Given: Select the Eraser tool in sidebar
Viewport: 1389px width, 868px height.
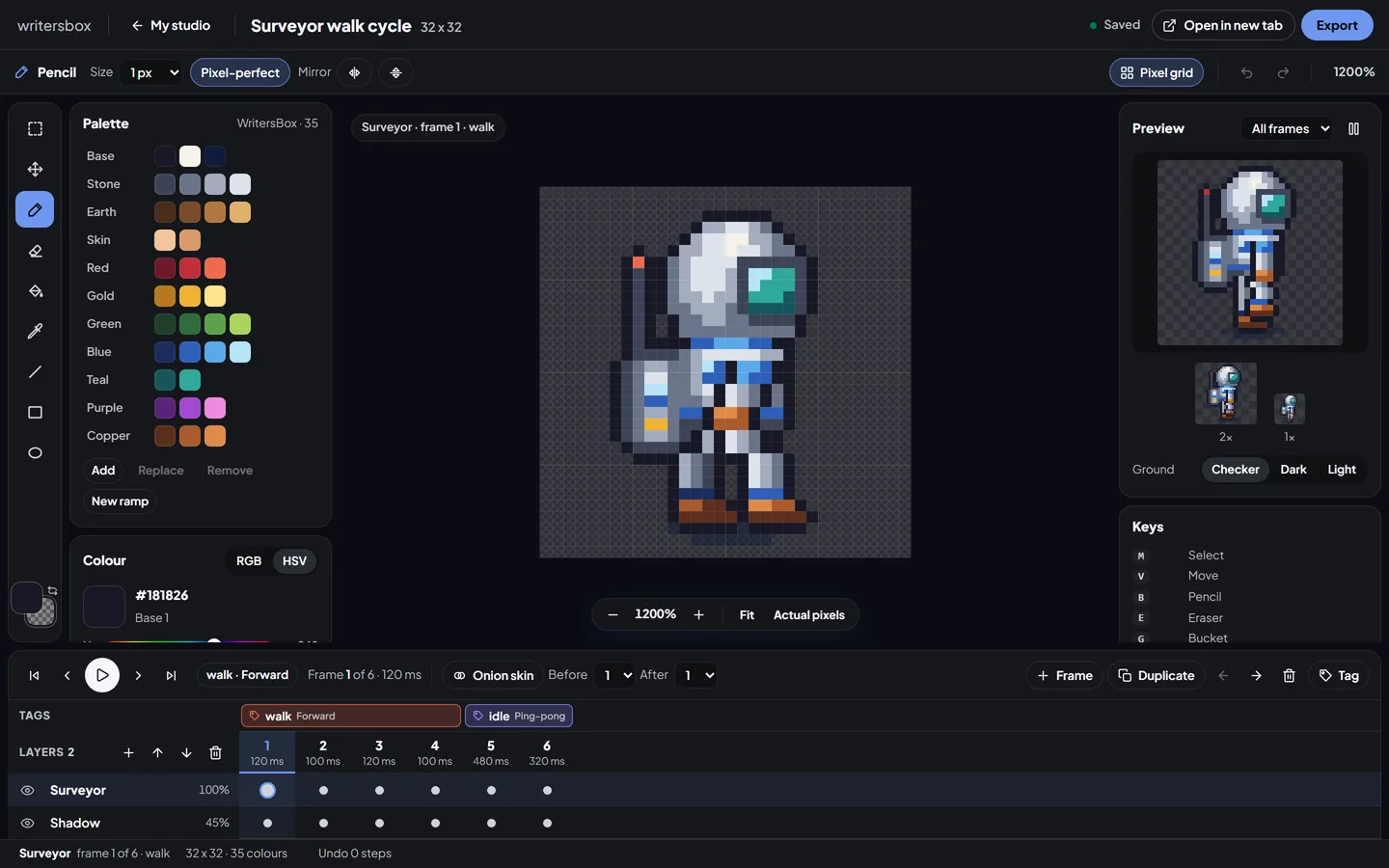Looking at the screenshot, I should [35, 251].
